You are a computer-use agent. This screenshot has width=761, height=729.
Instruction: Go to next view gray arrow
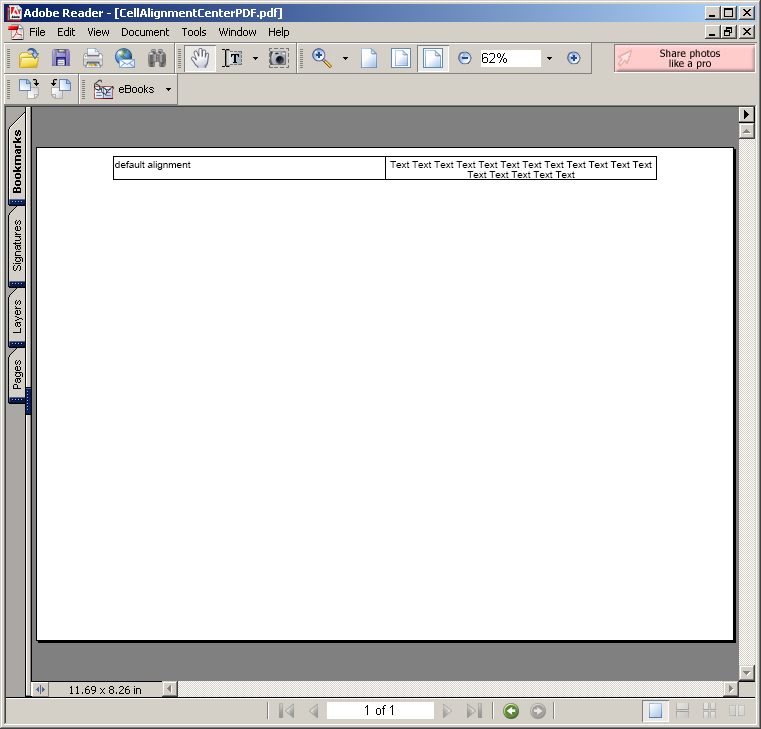coord(538,711)
